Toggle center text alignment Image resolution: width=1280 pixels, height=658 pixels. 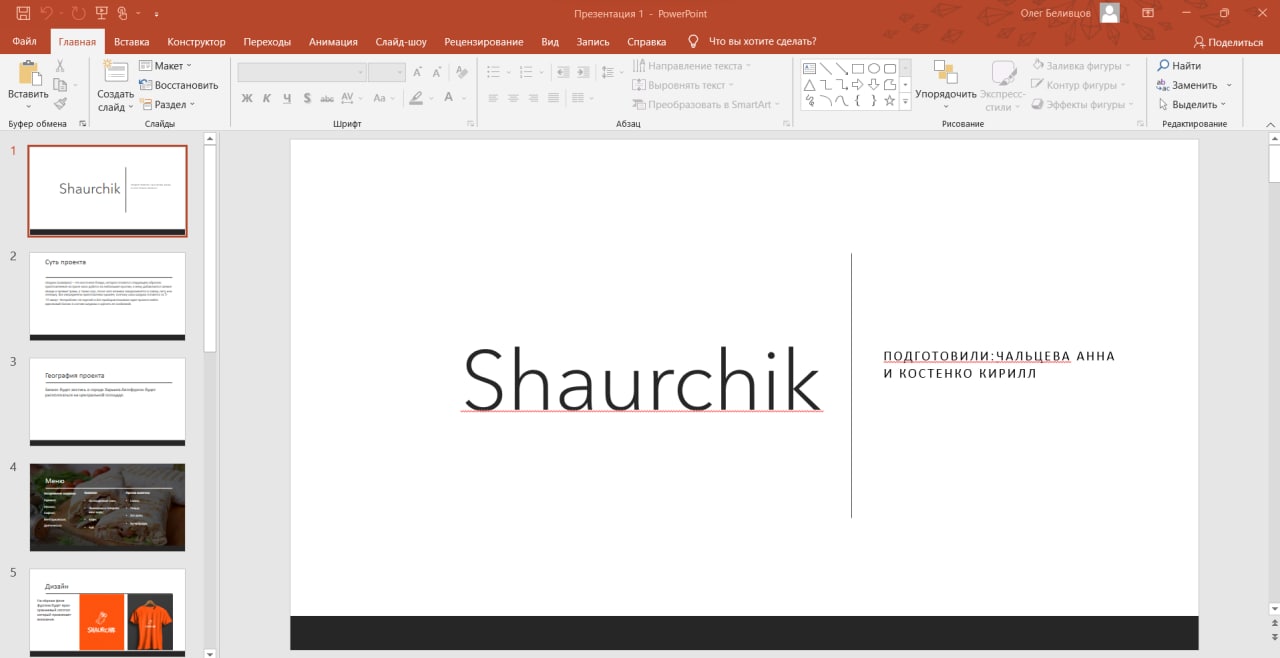pos(513,98)
